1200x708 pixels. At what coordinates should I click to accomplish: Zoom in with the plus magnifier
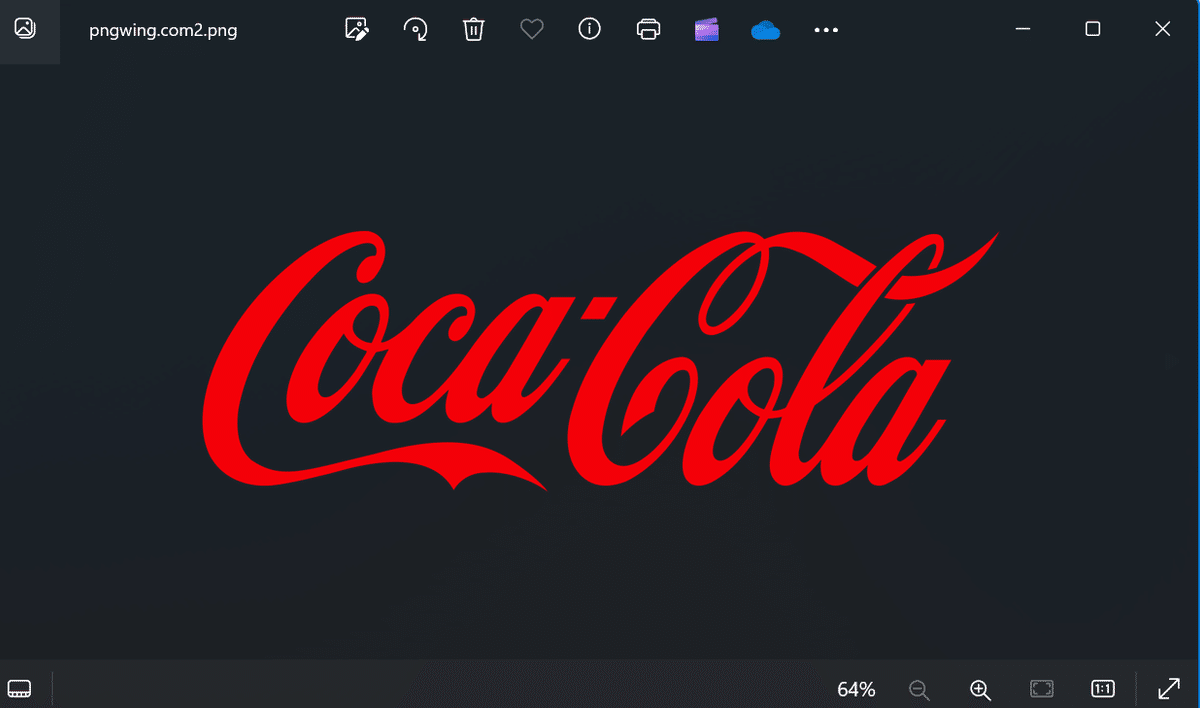pyautogui.click(x=980, y=689)
